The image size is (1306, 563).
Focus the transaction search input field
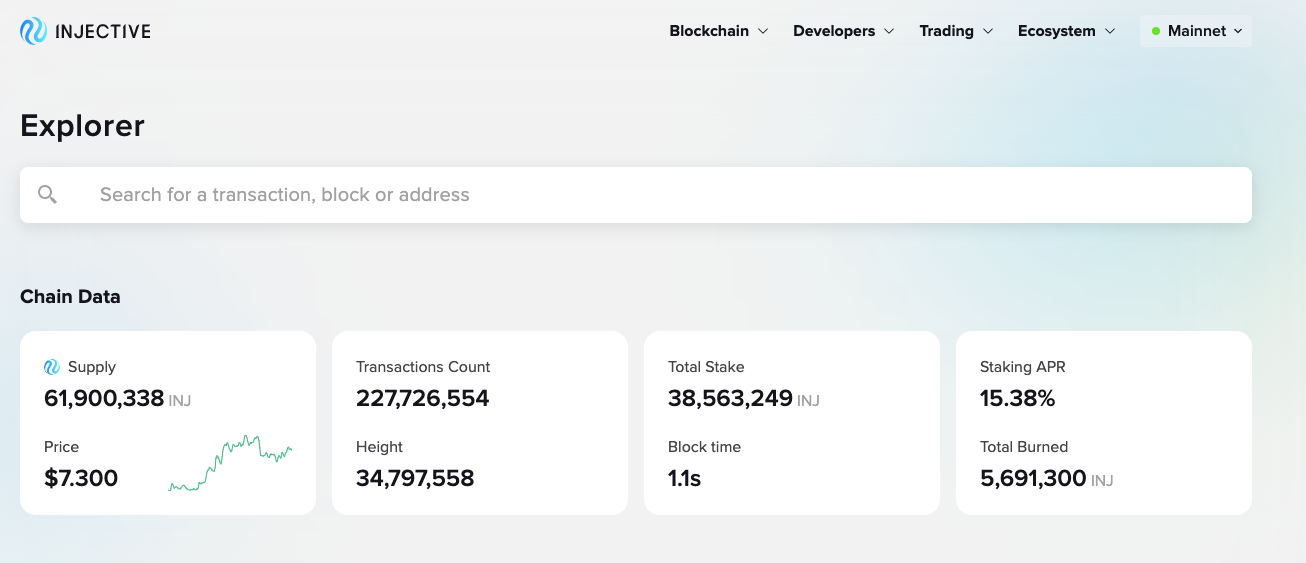(636, 195)
